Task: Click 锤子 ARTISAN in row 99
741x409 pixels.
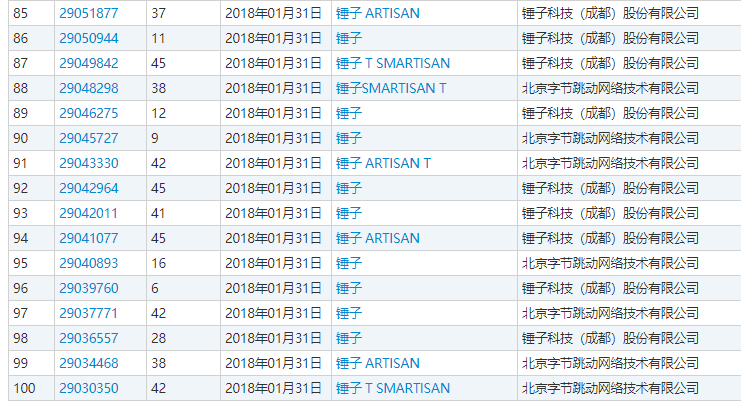Action: 378,364
